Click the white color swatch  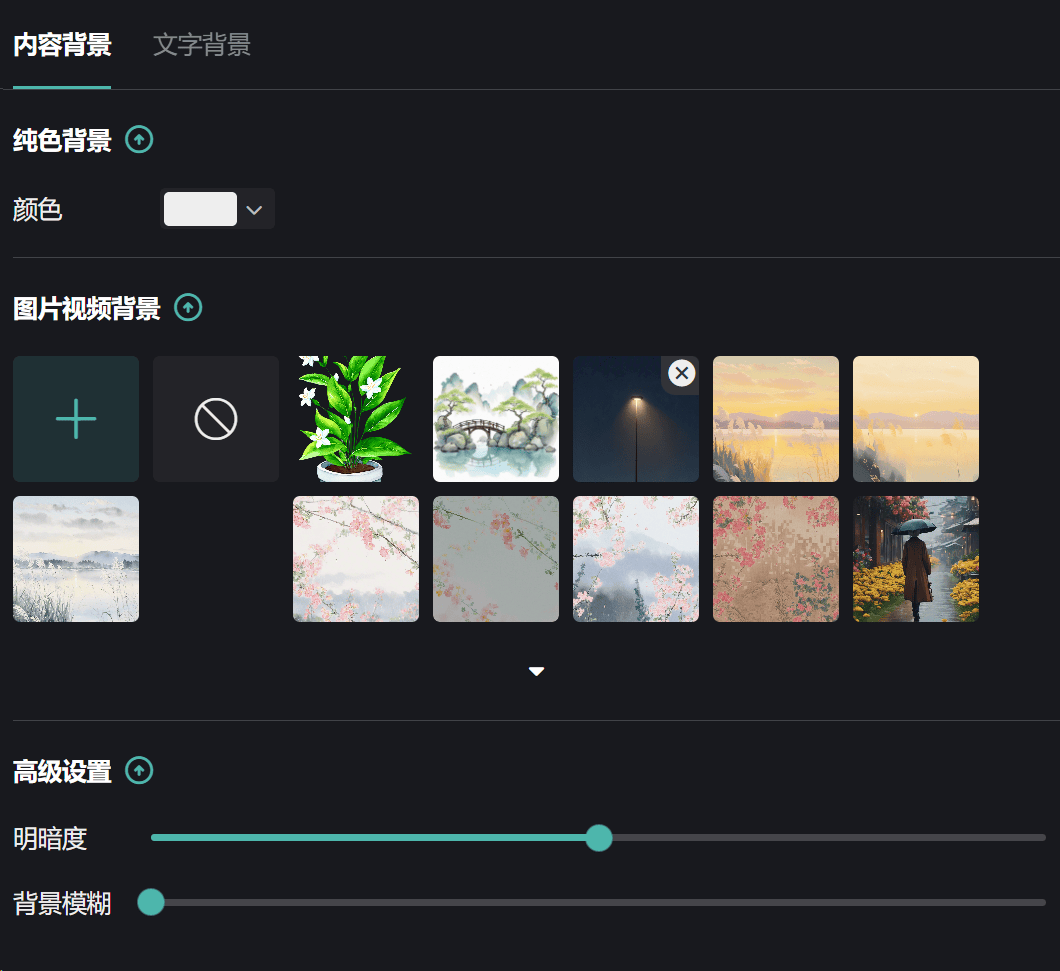point(200,209)
